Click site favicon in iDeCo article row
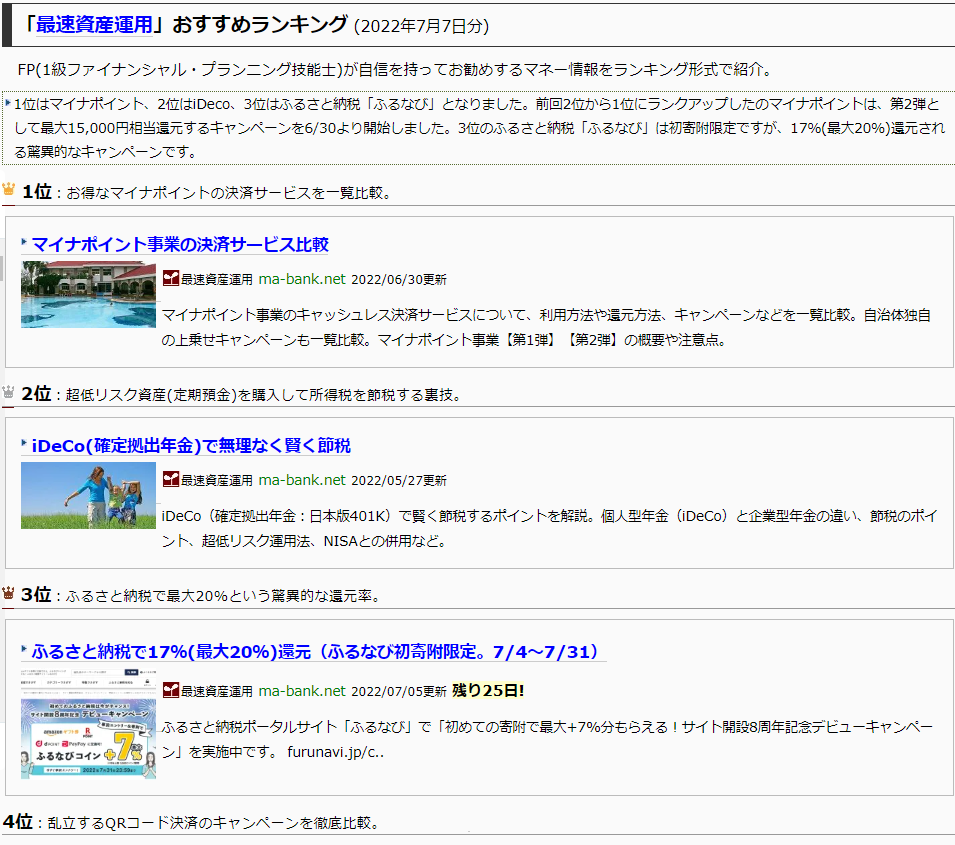The image size is (955, 845). tap(171, 479)
